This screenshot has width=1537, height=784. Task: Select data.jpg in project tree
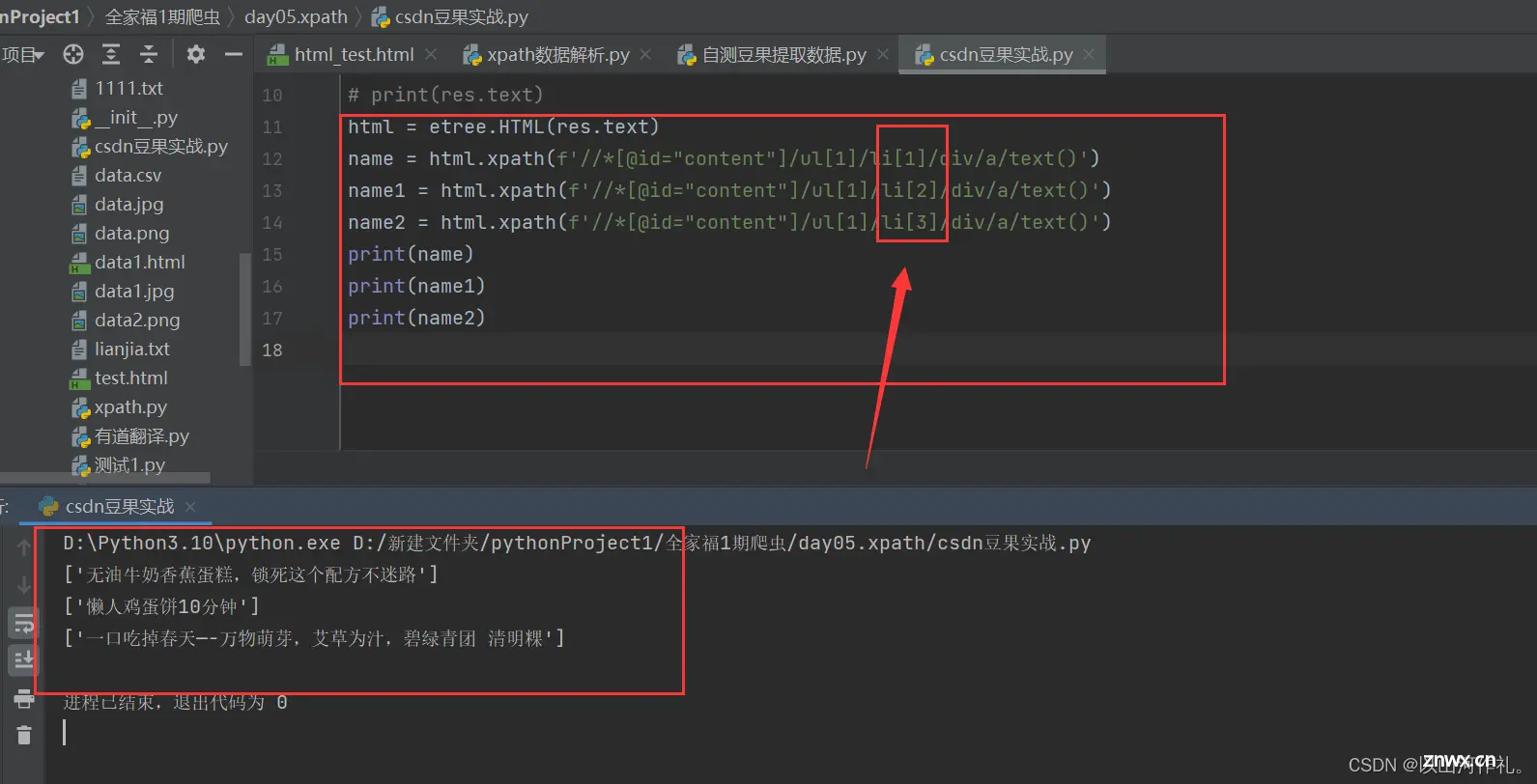click(x=128, y=205)
